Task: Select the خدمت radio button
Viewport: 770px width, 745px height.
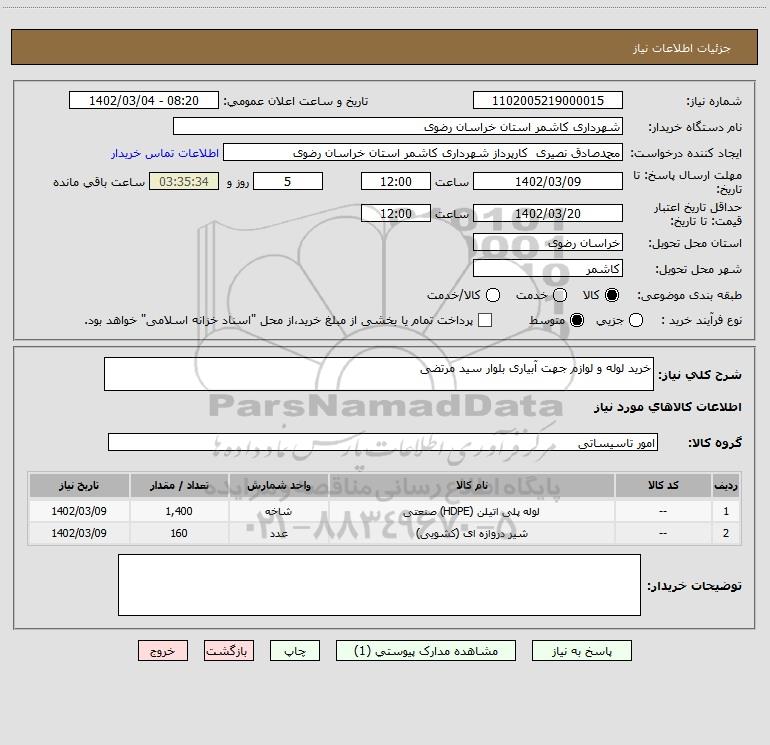Action: (560, 295)
